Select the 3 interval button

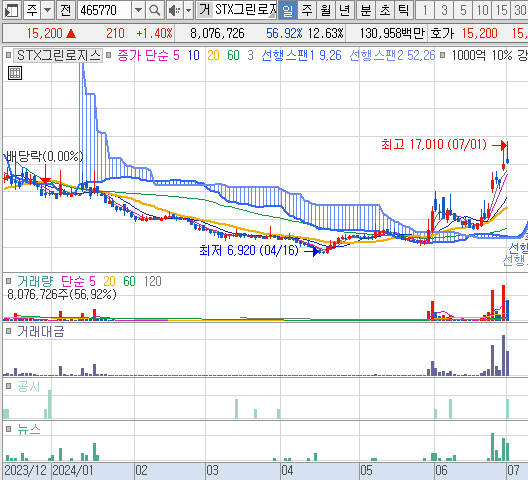444,10
